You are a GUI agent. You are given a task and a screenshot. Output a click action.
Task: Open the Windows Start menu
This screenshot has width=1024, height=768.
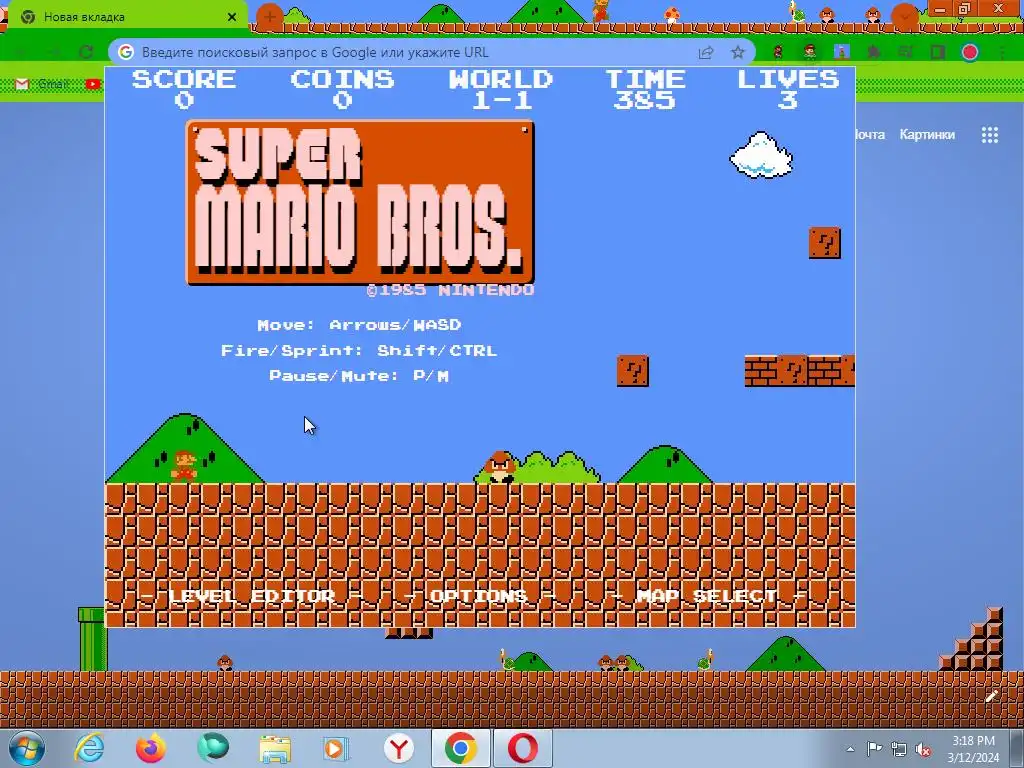(x=25, y=748)
